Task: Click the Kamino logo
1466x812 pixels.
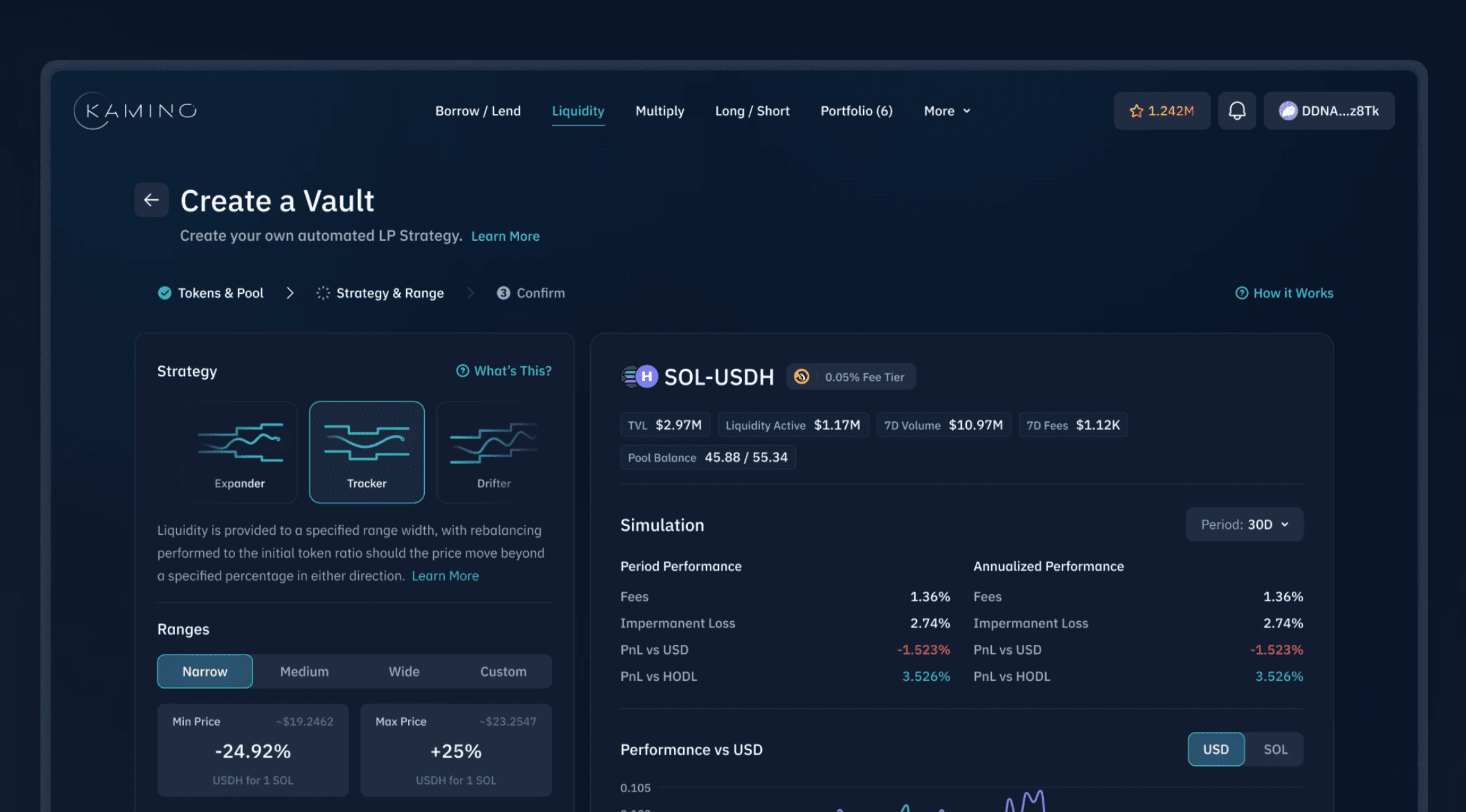Action: click(x=135, y=111)
